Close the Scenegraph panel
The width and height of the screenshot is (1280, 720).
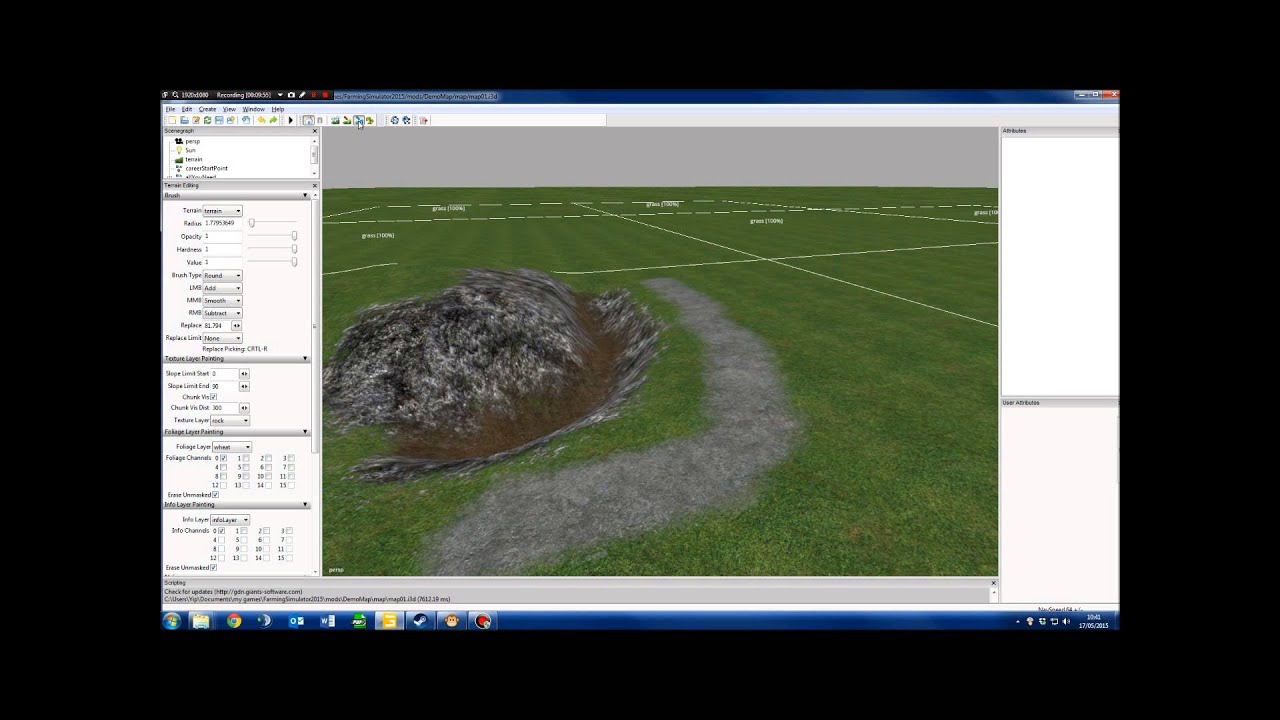314,131
